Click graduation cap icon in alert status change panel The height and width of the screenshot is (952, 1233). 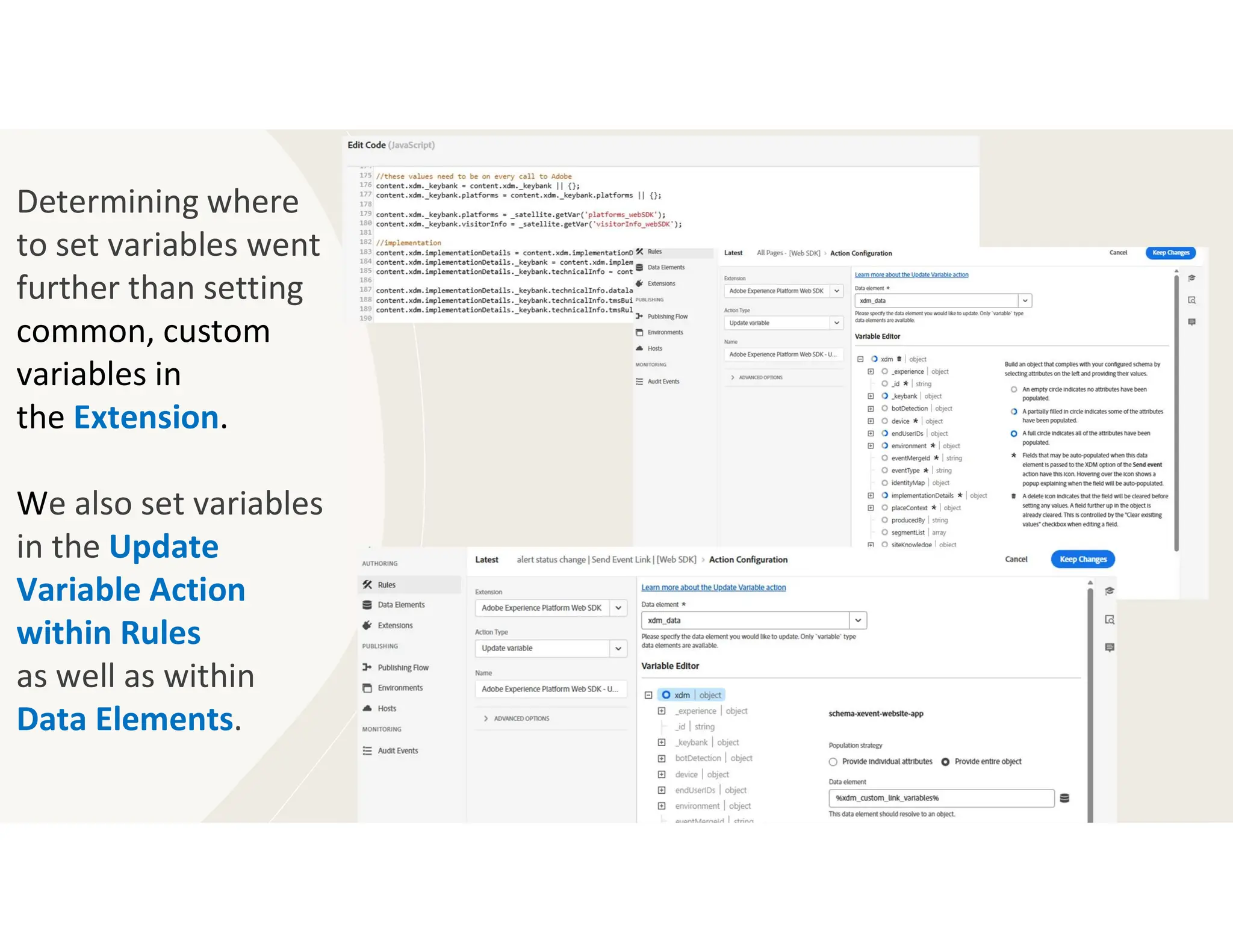coord(1110,591)
